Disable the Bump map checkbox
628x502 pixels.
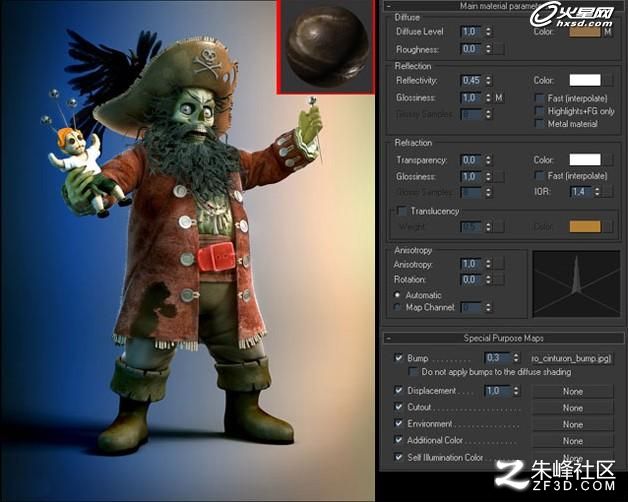(x=399, y=358)
